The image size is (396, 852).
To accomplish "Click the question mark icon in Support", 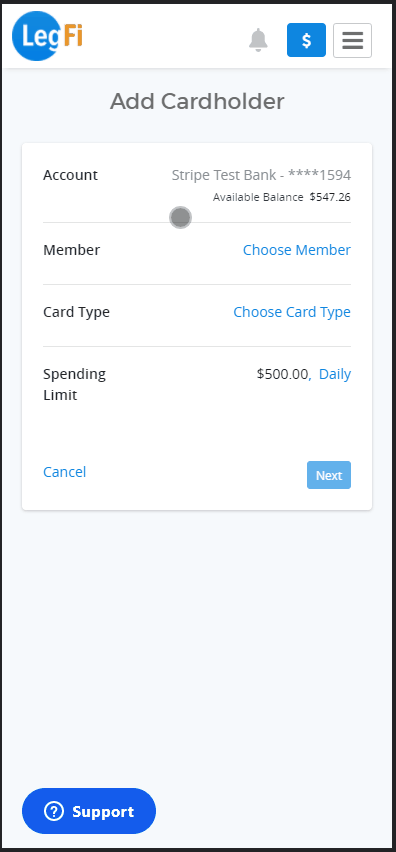I will (54, 811).
